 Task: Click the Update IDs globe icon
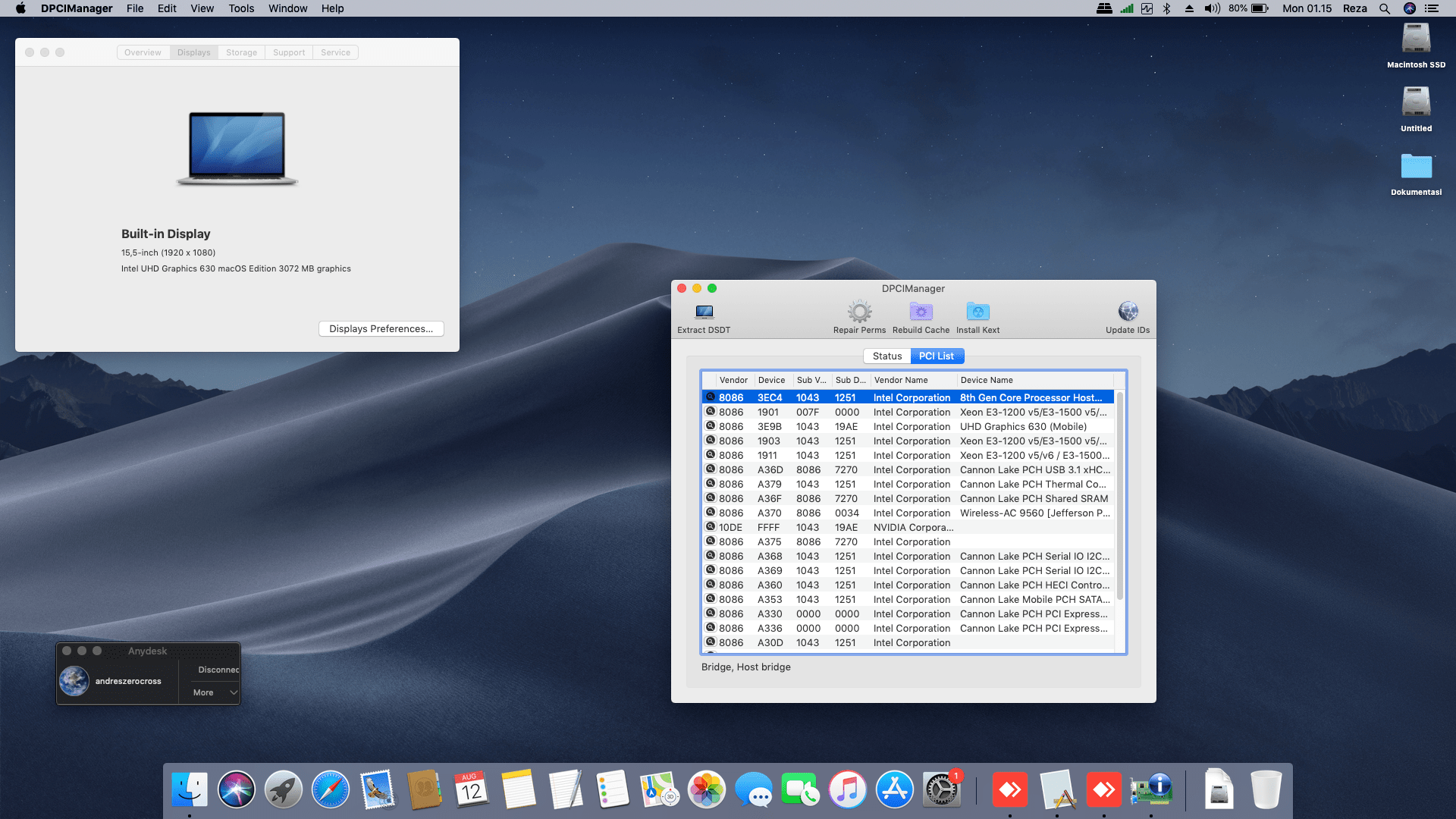pyautogui.click(x=1128, y=312)
